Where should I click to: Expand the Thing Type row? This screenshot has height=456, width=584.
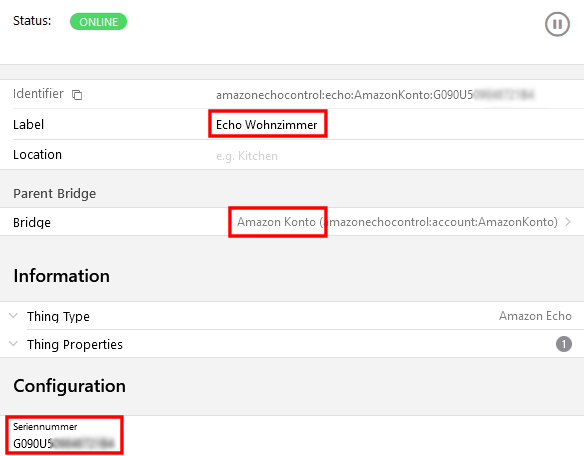click(292, 316)
